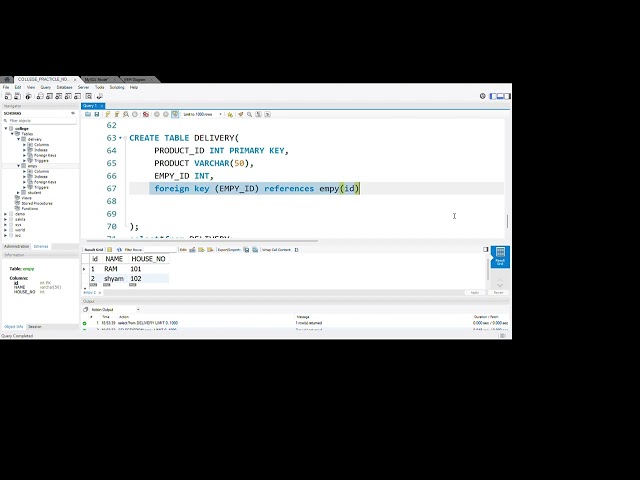
Task: Open a script file in the editor
Action: tap(88, 114)
